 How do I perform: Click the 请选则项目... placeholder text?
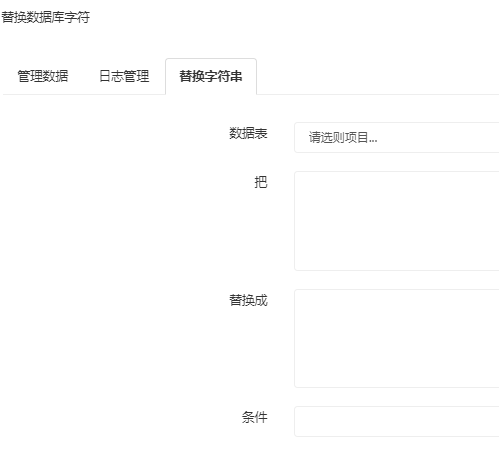tap(343, 137)
